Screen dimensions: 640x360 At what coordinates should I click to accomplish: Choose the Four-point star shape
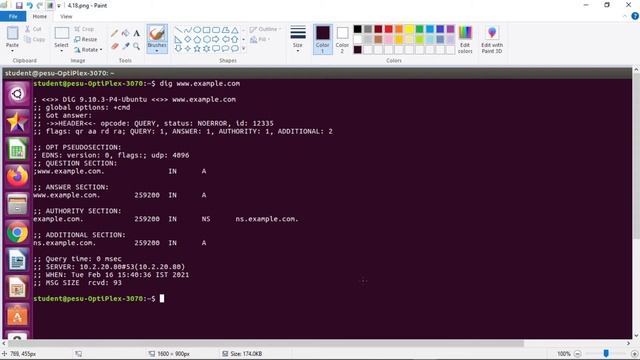[188, 49]
